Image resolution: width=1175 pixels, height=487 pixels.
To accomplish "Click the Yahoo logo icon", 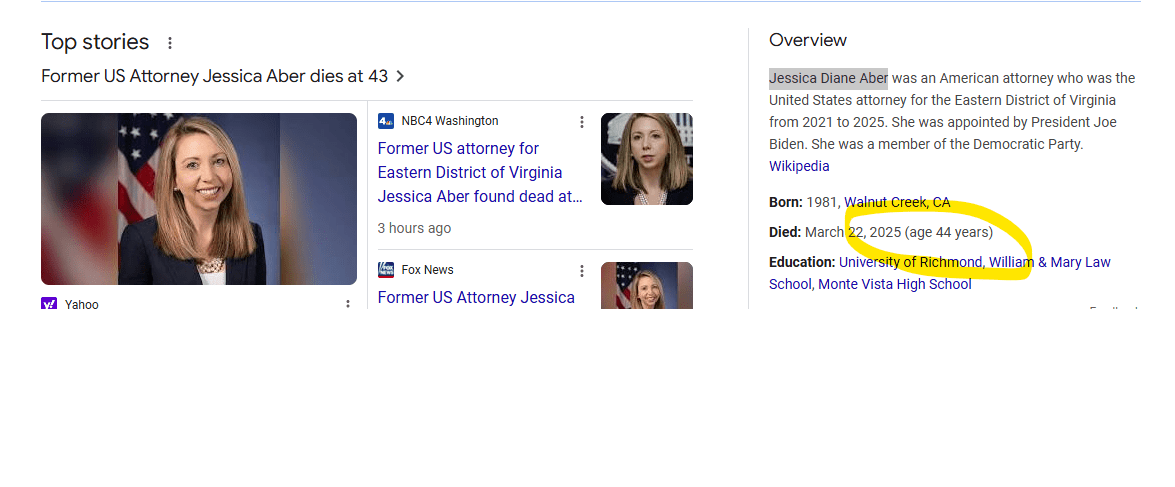I will [49, 304].
